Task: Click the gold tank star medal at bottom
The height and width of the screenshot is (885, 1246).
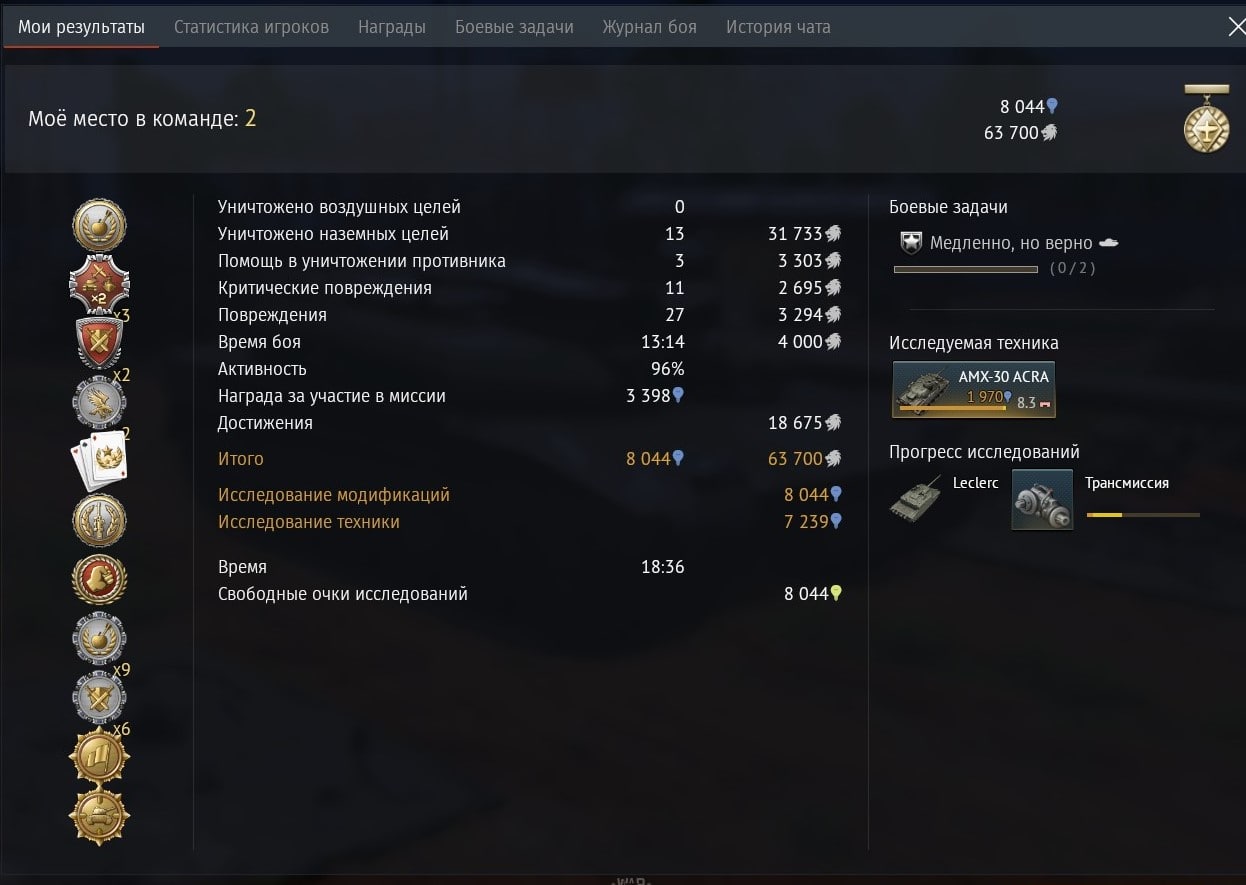Action: (x=99, y=817)
